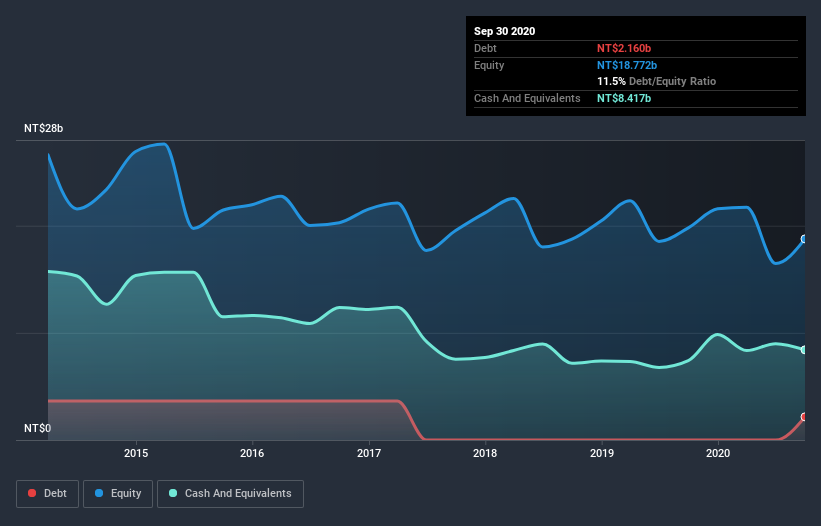Screen dimensions: 821x526
Task: Click the 2017 x-axis label
Action: click(x=369, y=453)
